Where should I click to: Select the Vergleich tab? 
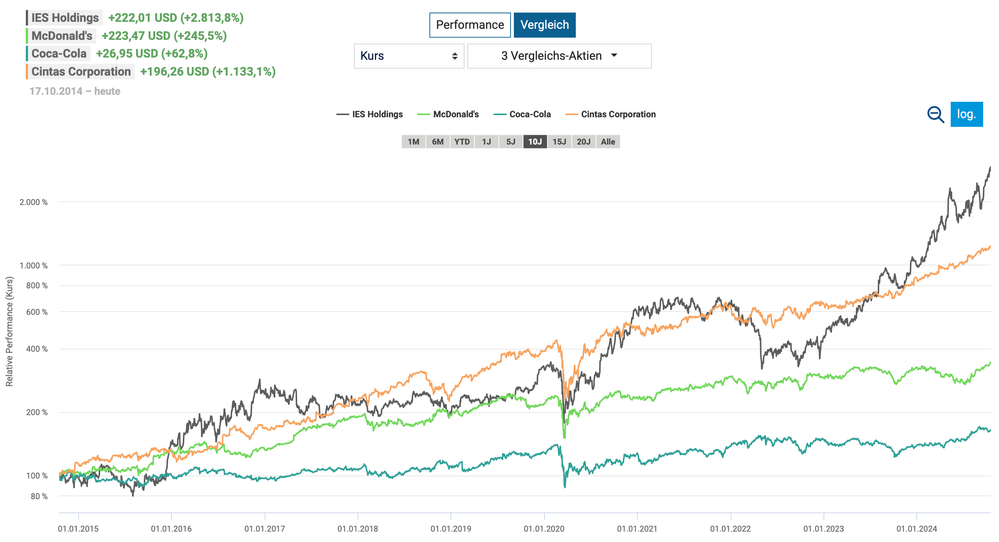(x=545, y=25)
